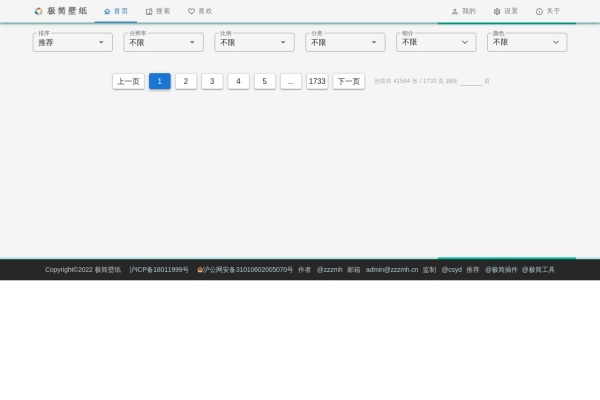Open the 喜欢 favorites tab
600x400 pixels.
(200, 12)
